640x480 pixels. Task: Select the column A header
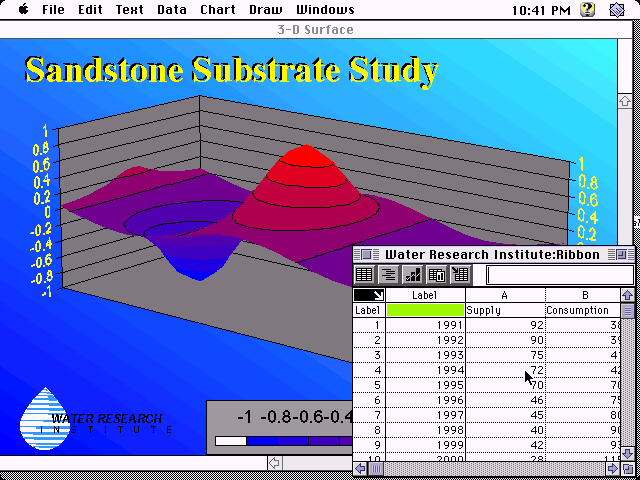point(505,295)
